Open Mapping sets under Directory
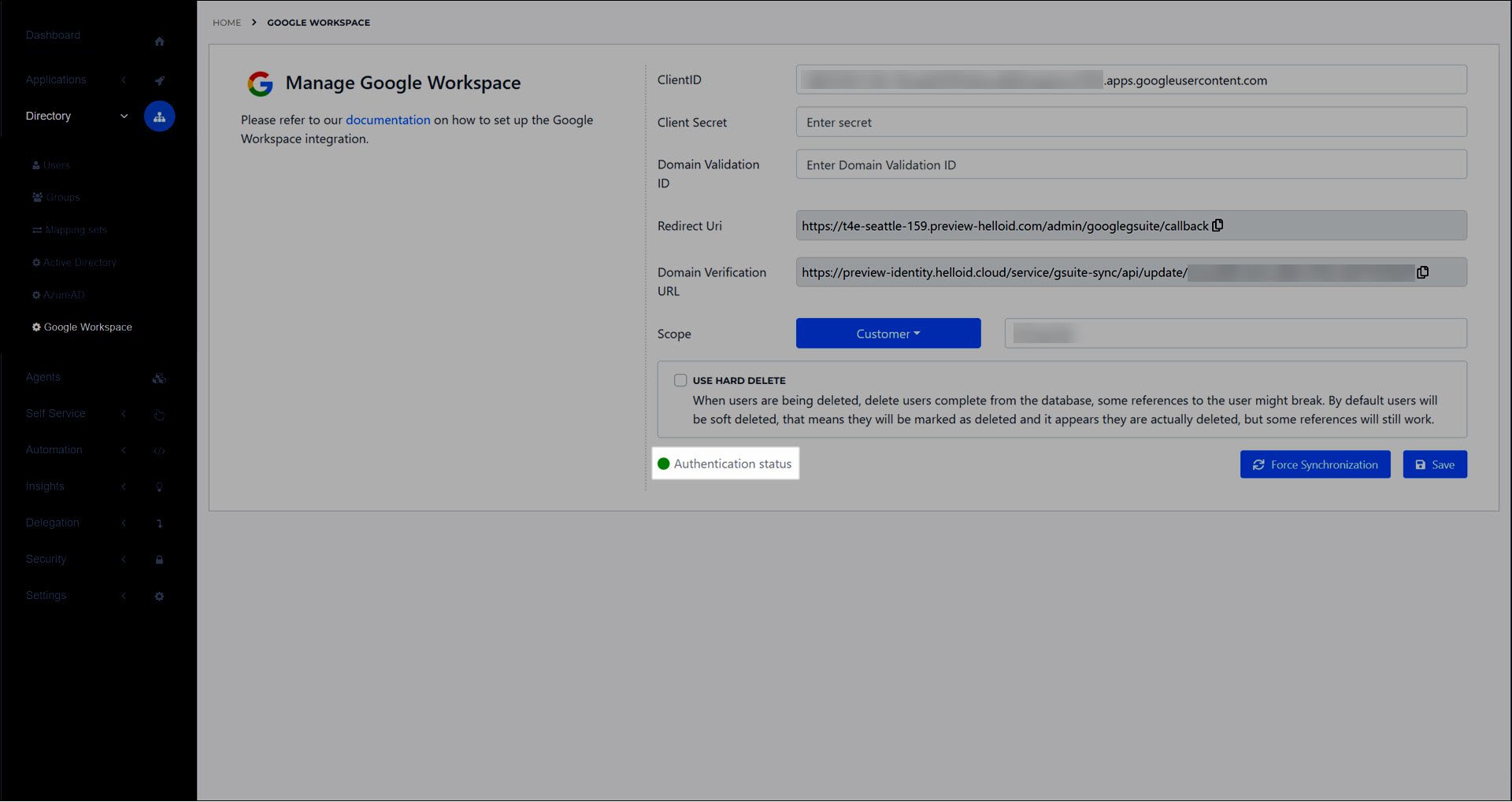Viewport: 1512px width, 802px height. pyautogui.click(x=69, y=230)
